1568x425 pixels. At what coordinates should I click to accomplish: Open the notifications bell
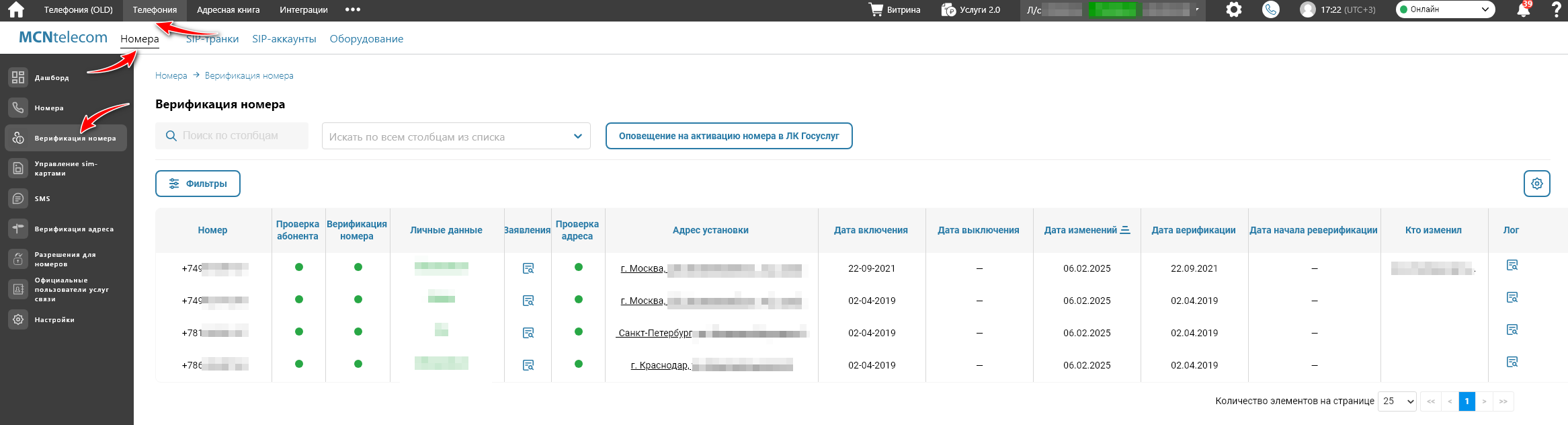pos(1523,9)
